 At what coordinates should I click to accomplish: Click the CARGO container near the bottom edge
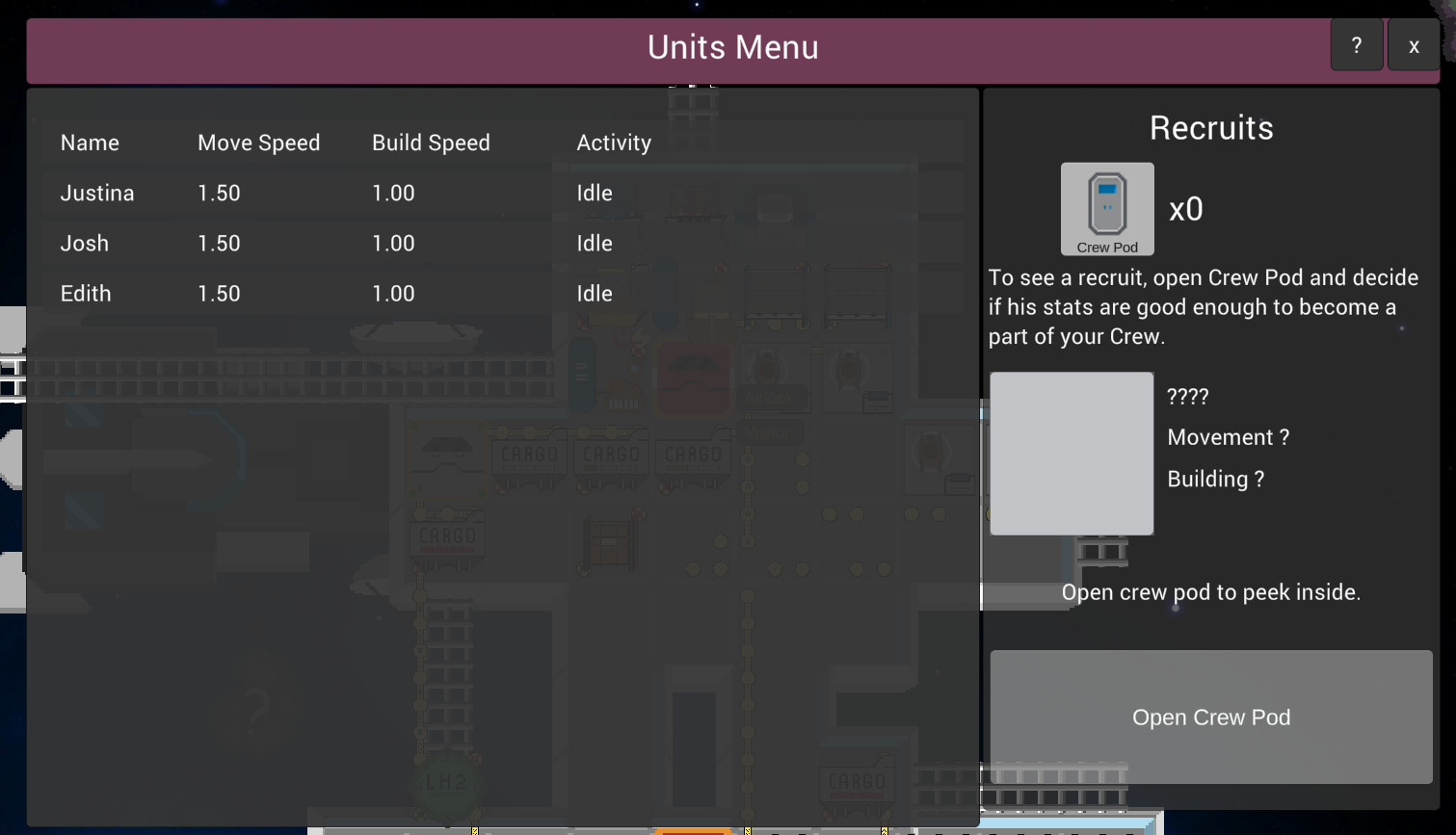click(x=856, y=782)
